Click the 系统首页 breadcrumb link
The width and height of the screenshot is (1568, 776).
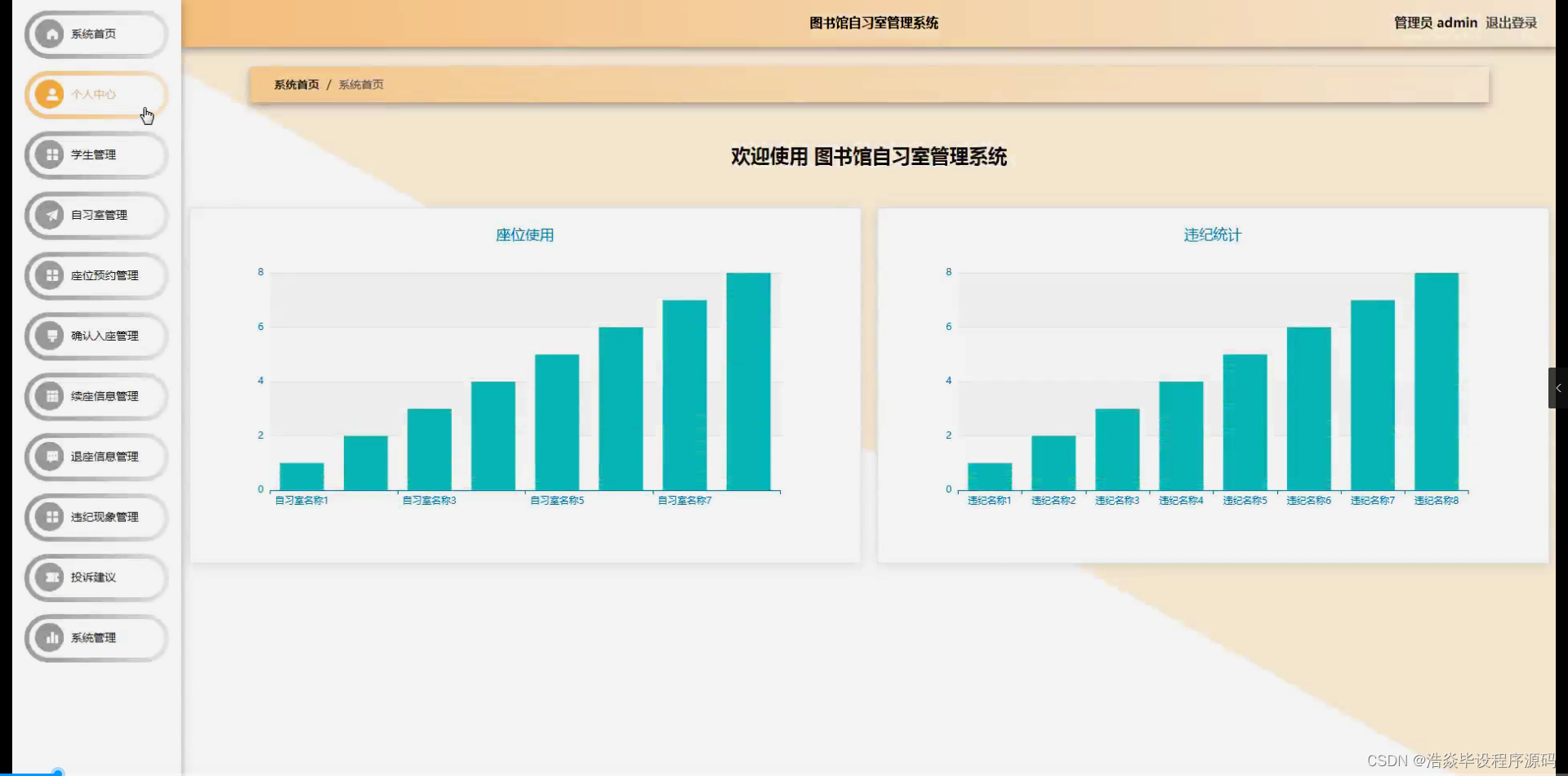pos(296,84)
